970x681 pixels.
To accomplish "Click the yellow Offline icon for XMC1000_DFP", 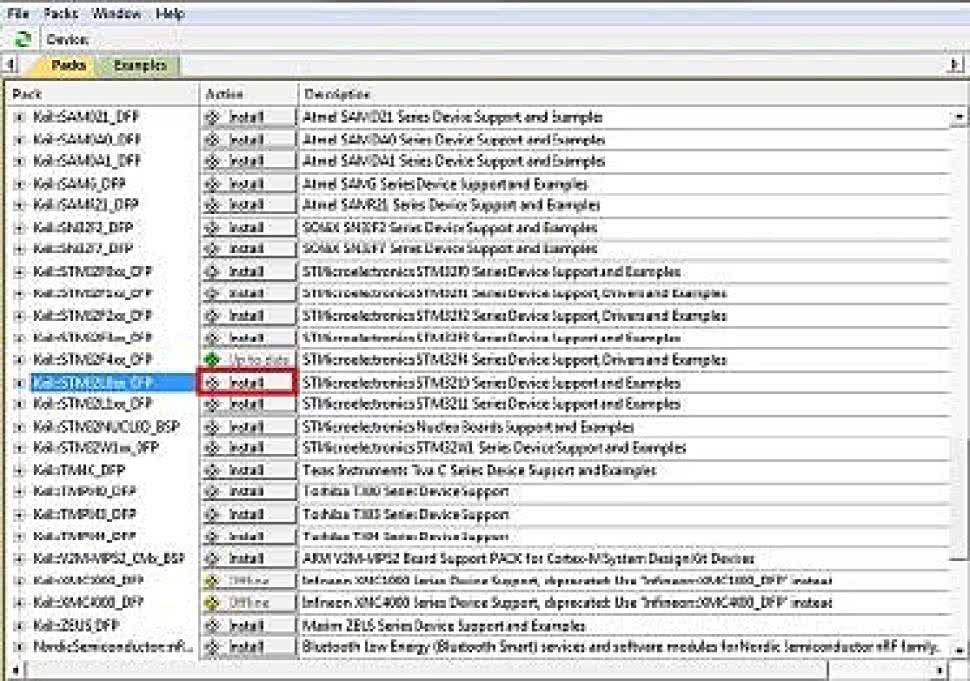I will click(x=211, y=581).
